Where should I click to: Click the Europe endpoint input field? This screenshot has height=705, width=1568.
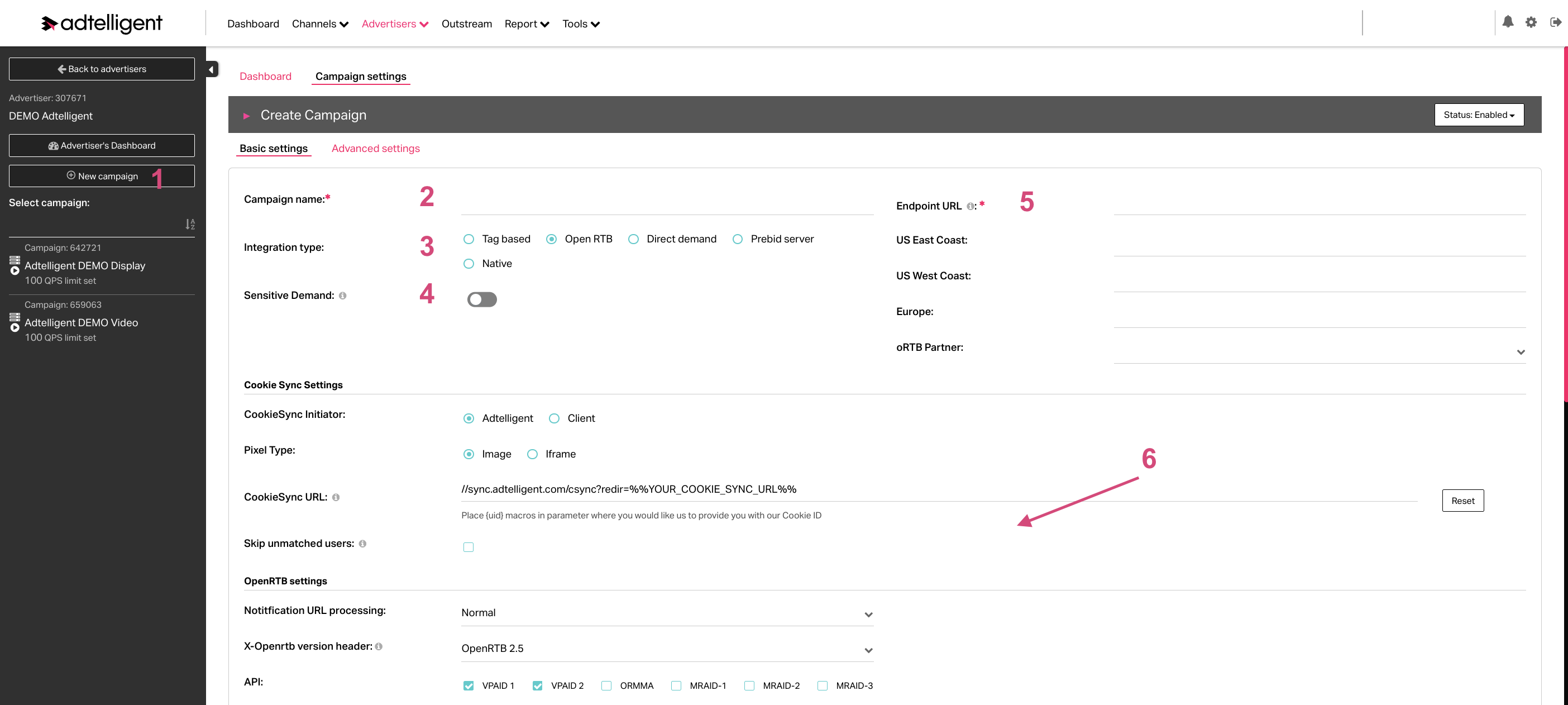click(x=1320, y=316)
